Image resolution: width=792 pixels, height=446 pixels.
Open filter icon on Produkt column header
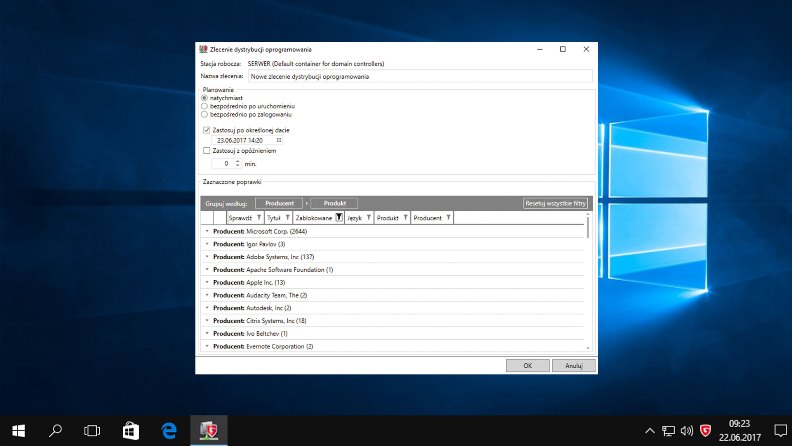tap(406, 218)
